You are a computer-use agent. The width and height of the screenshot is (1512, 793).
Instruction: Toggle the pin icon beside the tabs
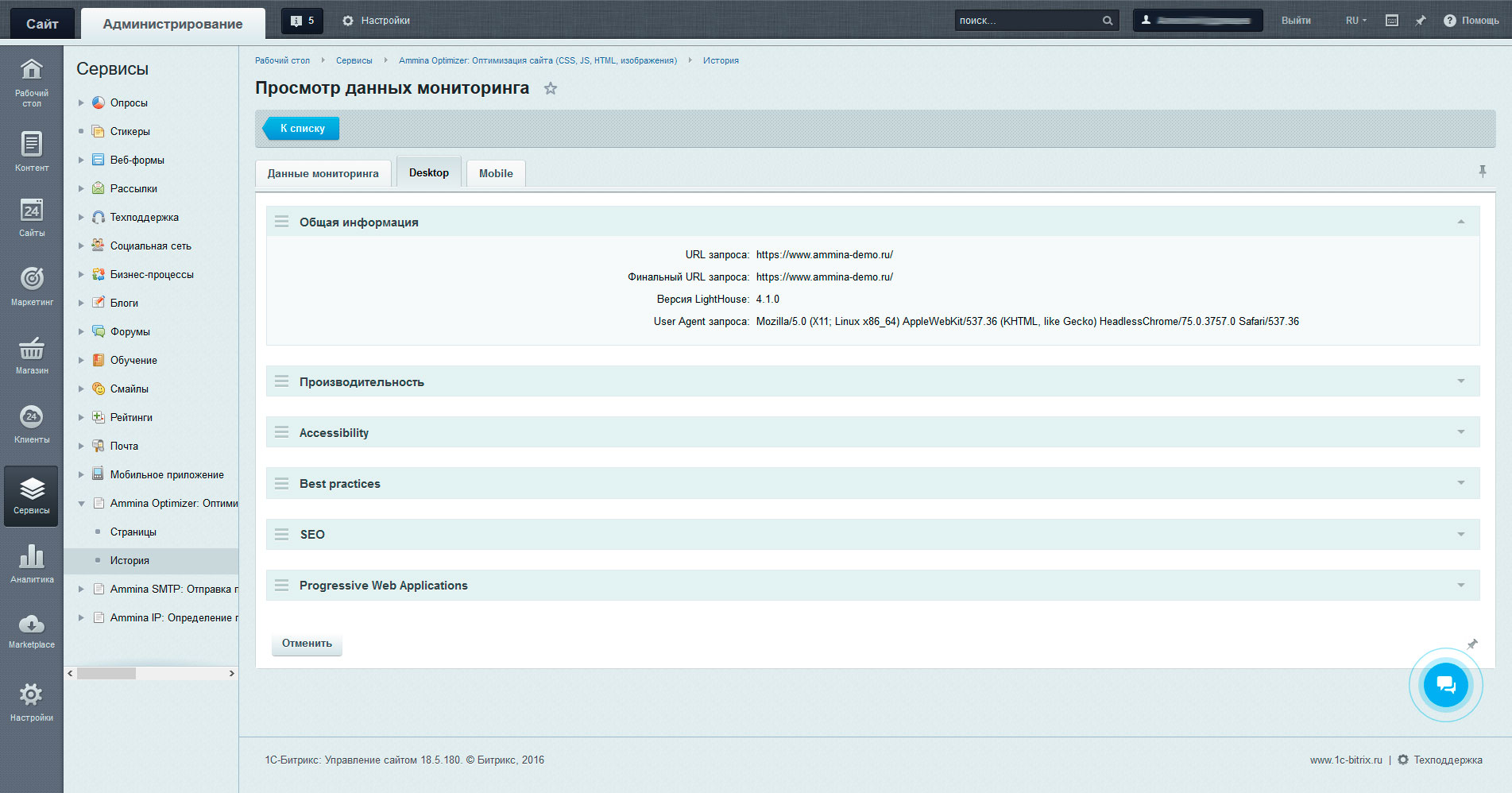point(1482,171)
